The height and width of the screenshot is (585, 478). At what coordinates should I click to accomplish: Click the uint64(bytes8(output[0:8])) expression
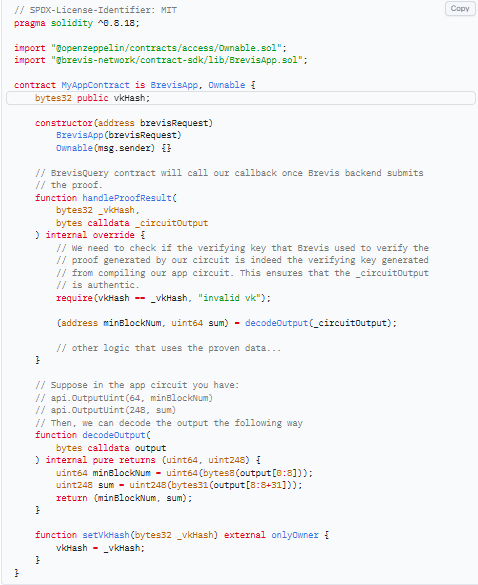(x=237, y=473)
